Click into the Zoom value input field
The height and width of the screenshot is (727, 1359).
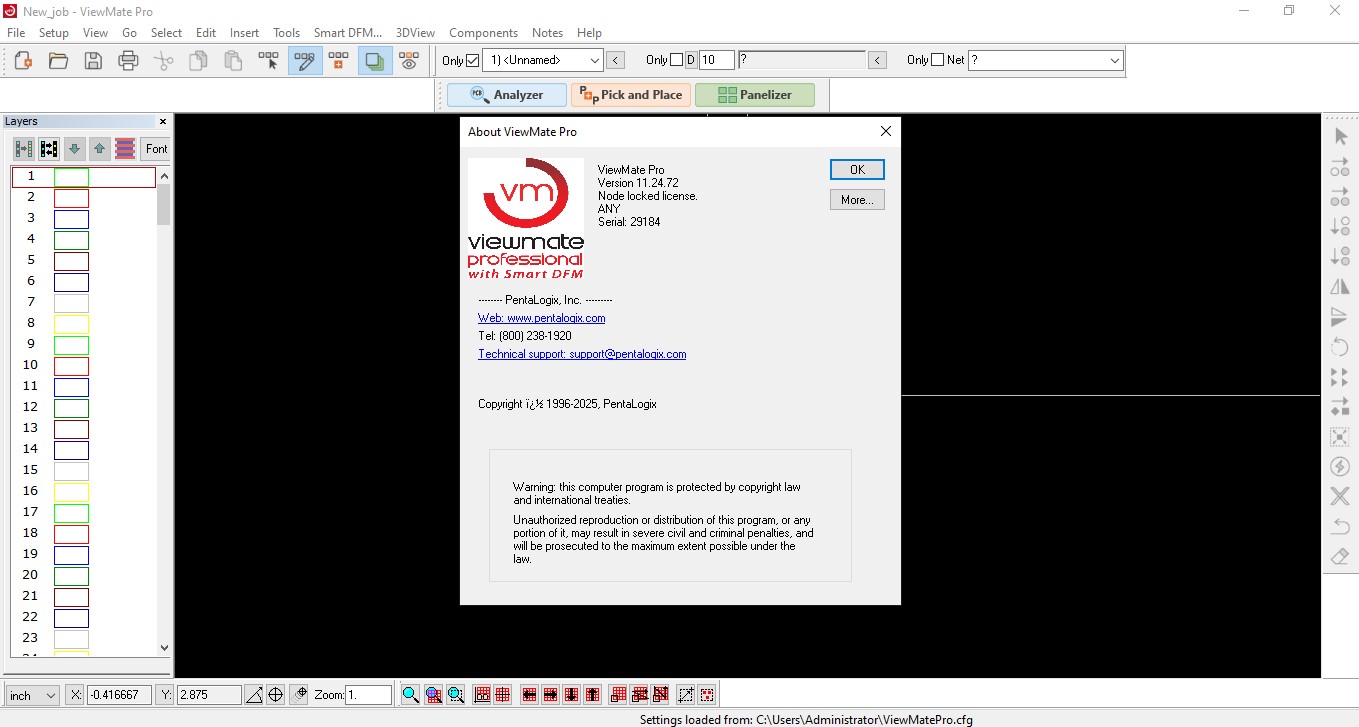(x=368, y=695)
